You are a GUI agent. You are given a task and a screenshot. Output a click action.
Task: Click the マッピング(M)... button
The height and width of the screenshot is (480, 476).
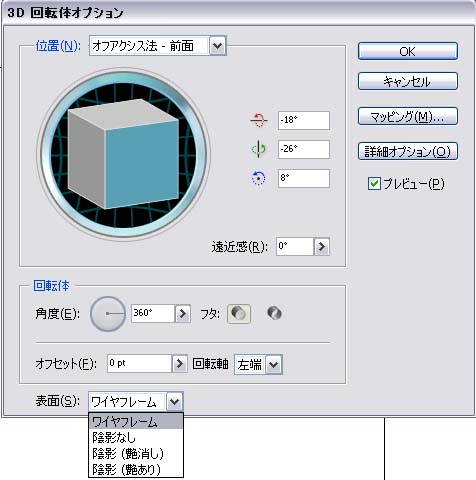(x=408, y=116)
